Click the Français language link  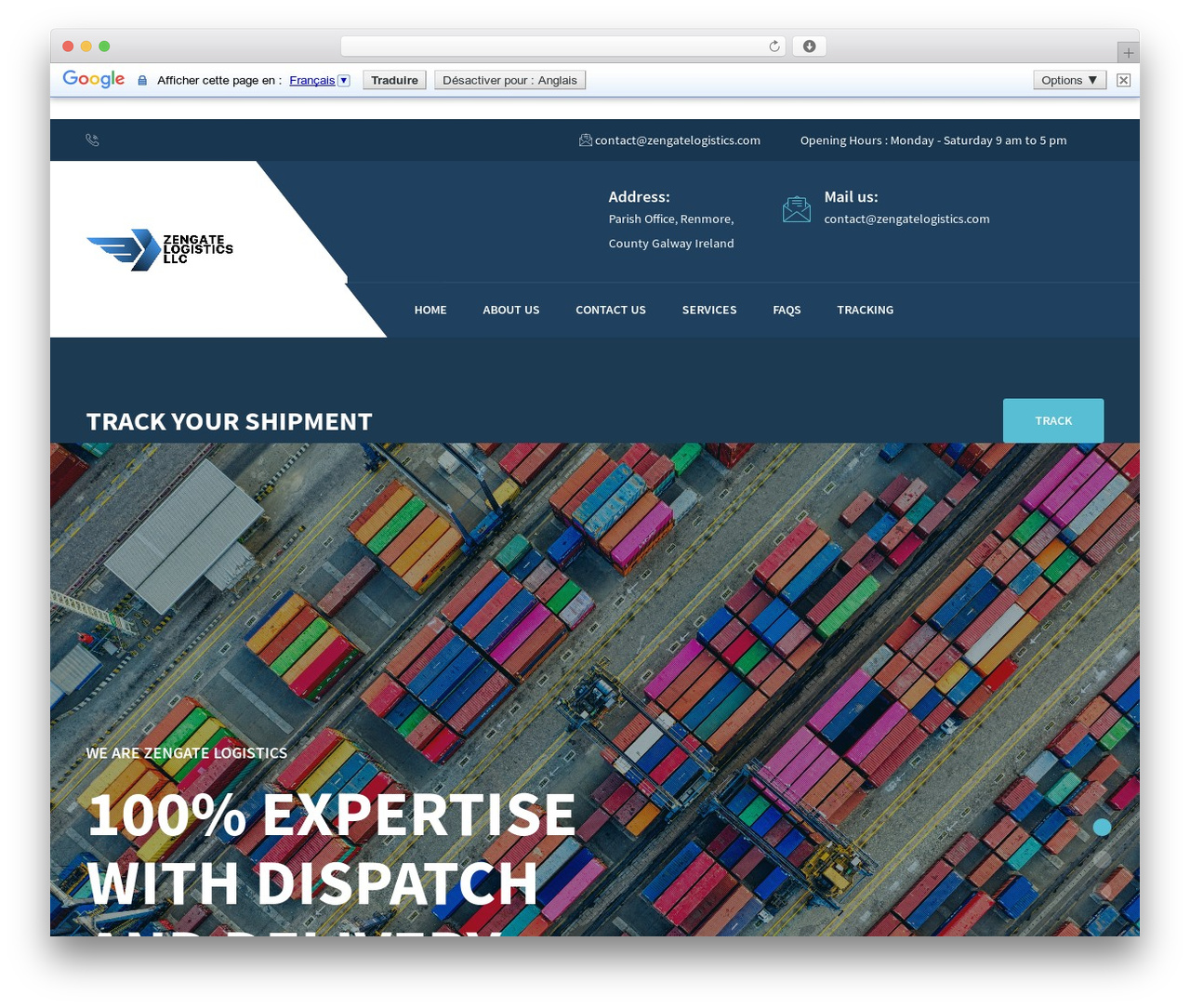311,81
